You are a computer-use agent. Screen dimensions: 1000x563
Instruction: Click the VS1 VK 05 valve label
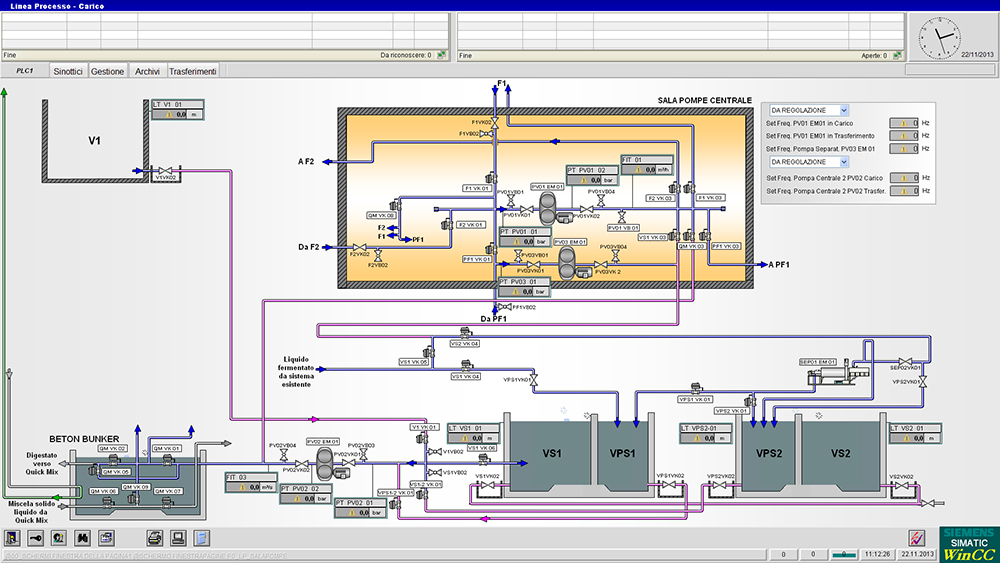tap(414, 362)
